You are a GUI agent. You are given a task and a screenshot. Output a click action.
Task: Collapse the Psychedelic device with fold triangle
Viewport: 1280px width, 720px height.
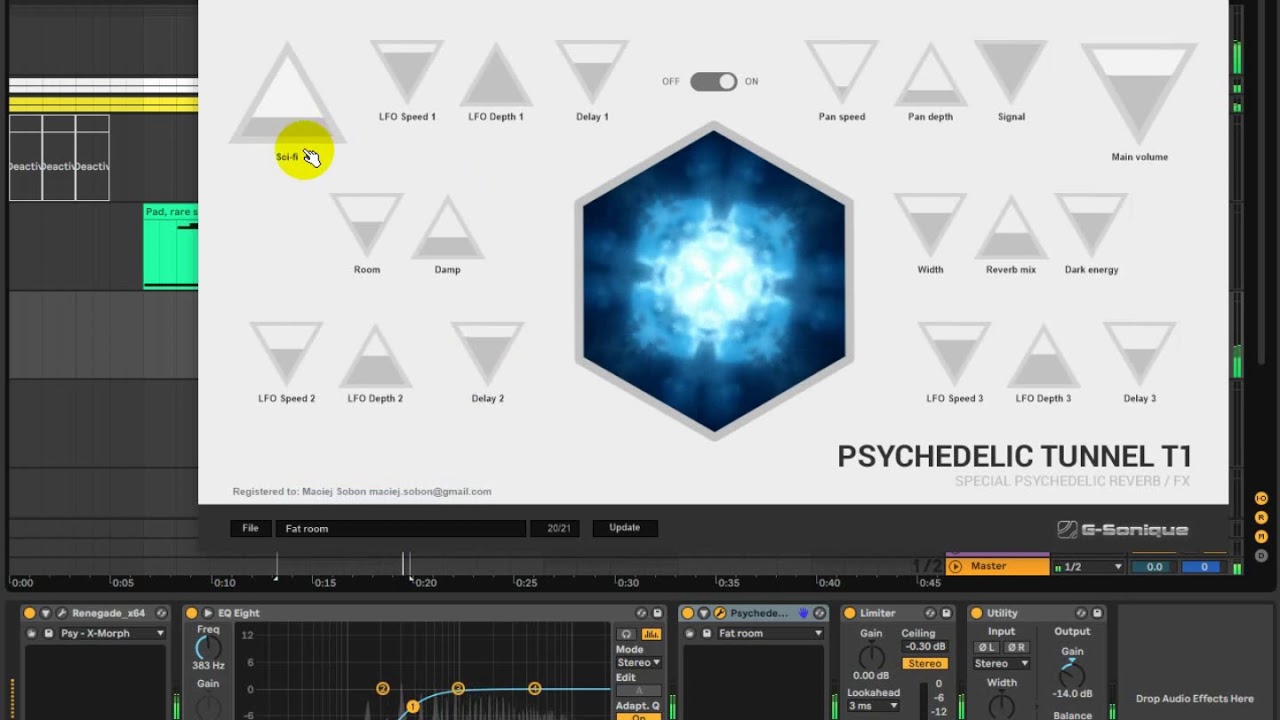coord(703,613)
